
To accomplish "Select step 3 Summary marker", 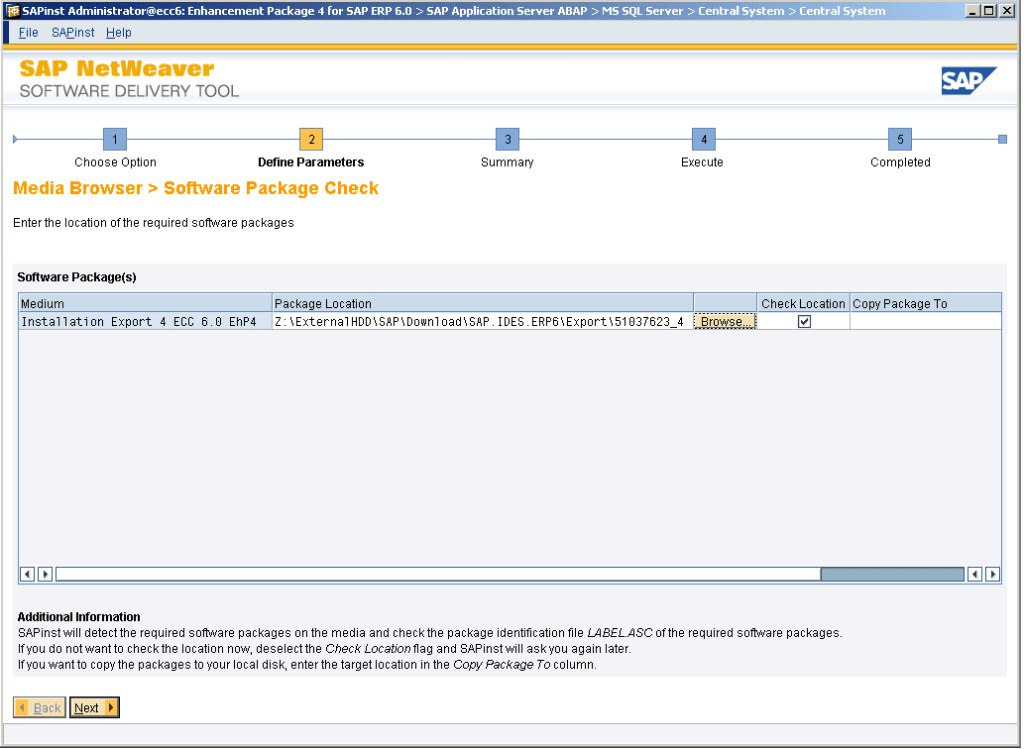I will coord(507,139).
